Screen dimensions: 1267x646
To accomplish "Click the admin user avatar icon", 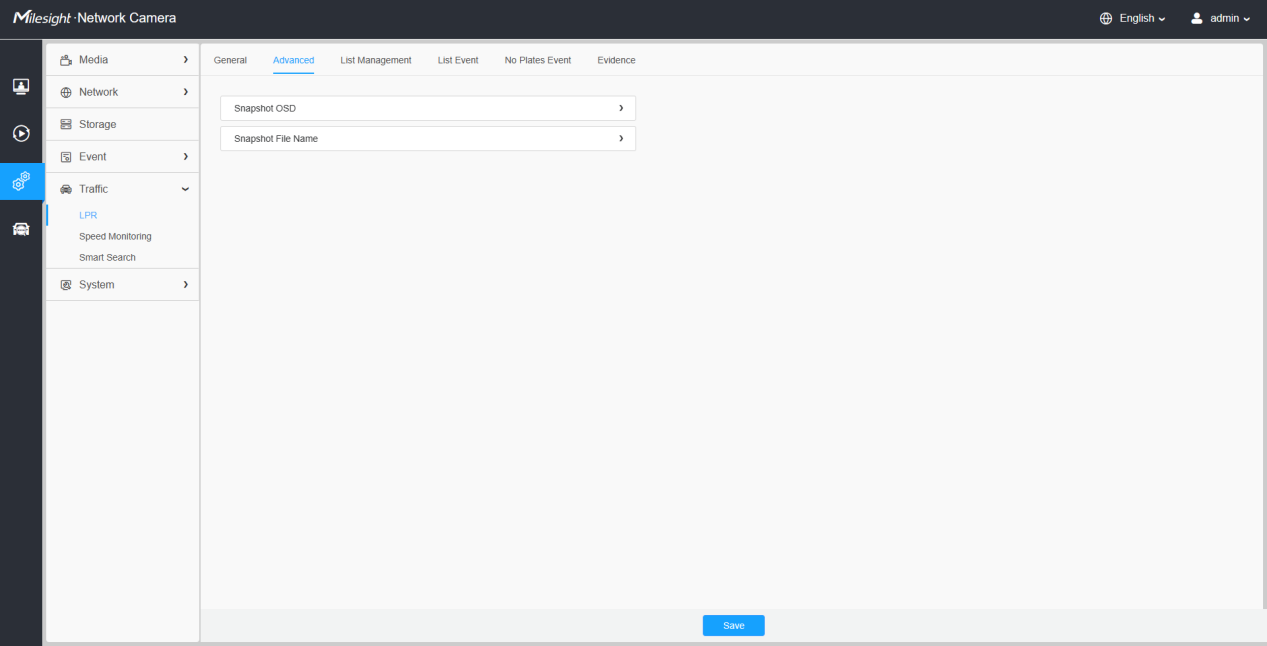I will (x=1196, y=18).
